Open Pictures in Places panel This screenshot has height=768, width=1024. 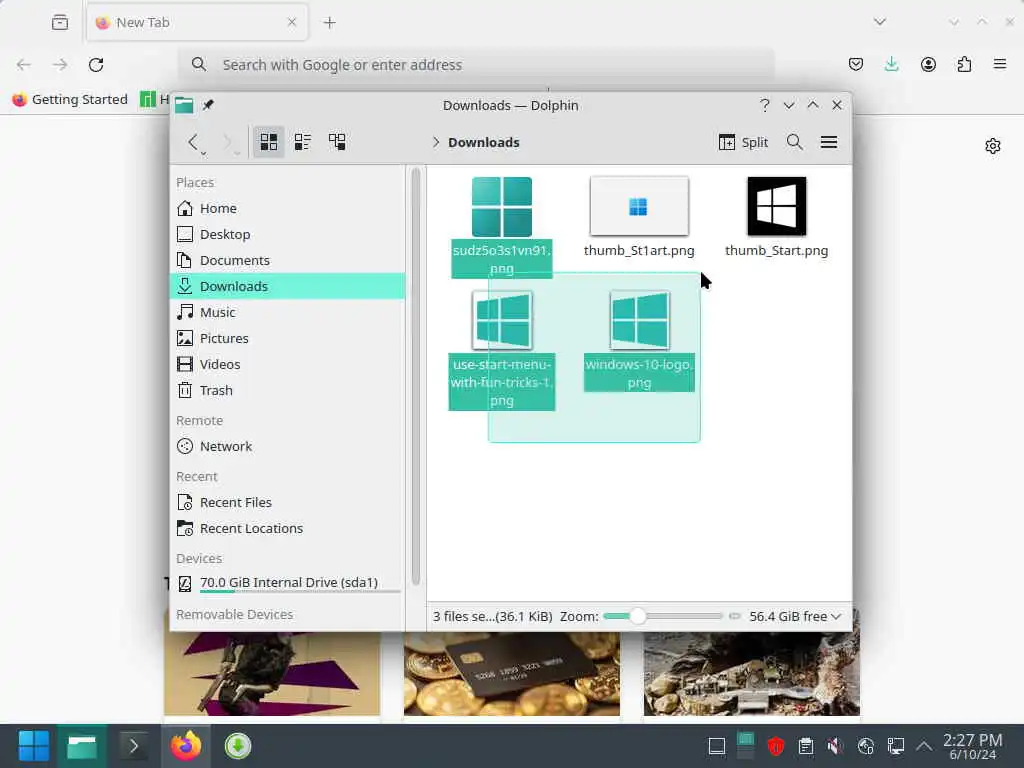click(288, 338)
